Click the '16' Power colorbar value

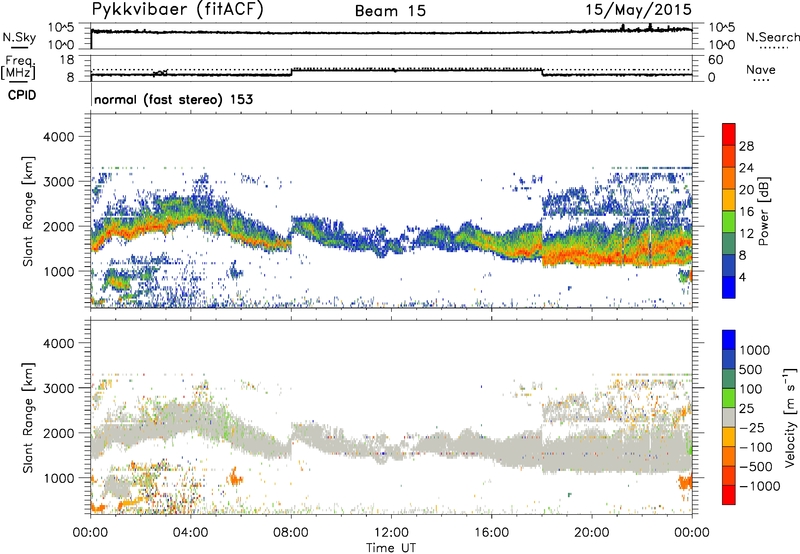[x=746, y=212]
